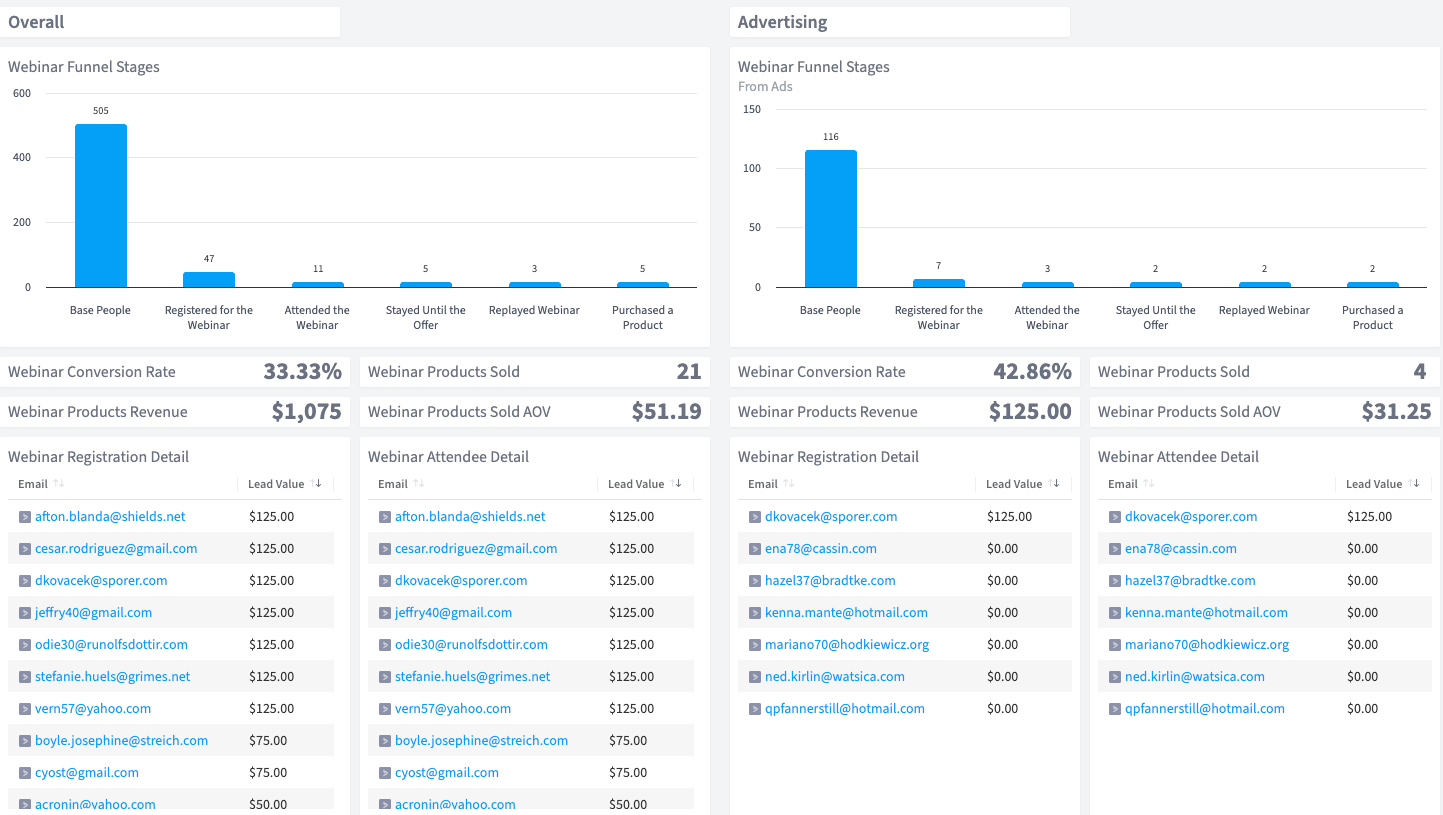
Task: Open kenna.mante@hotmail.com link in Advertising Registration Detail
Action: coord(846,613)
